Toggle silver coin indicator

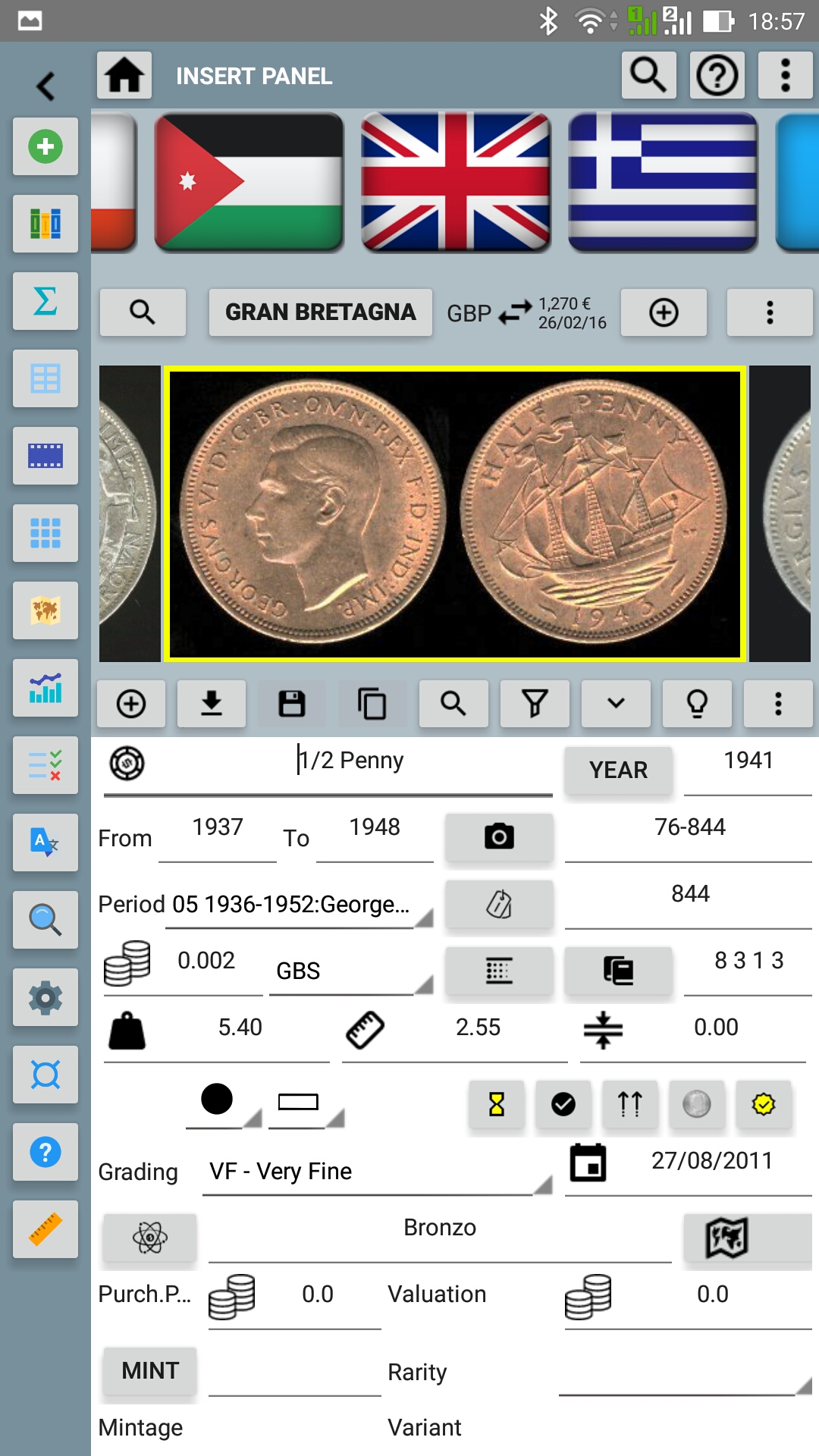(697, 1104)
